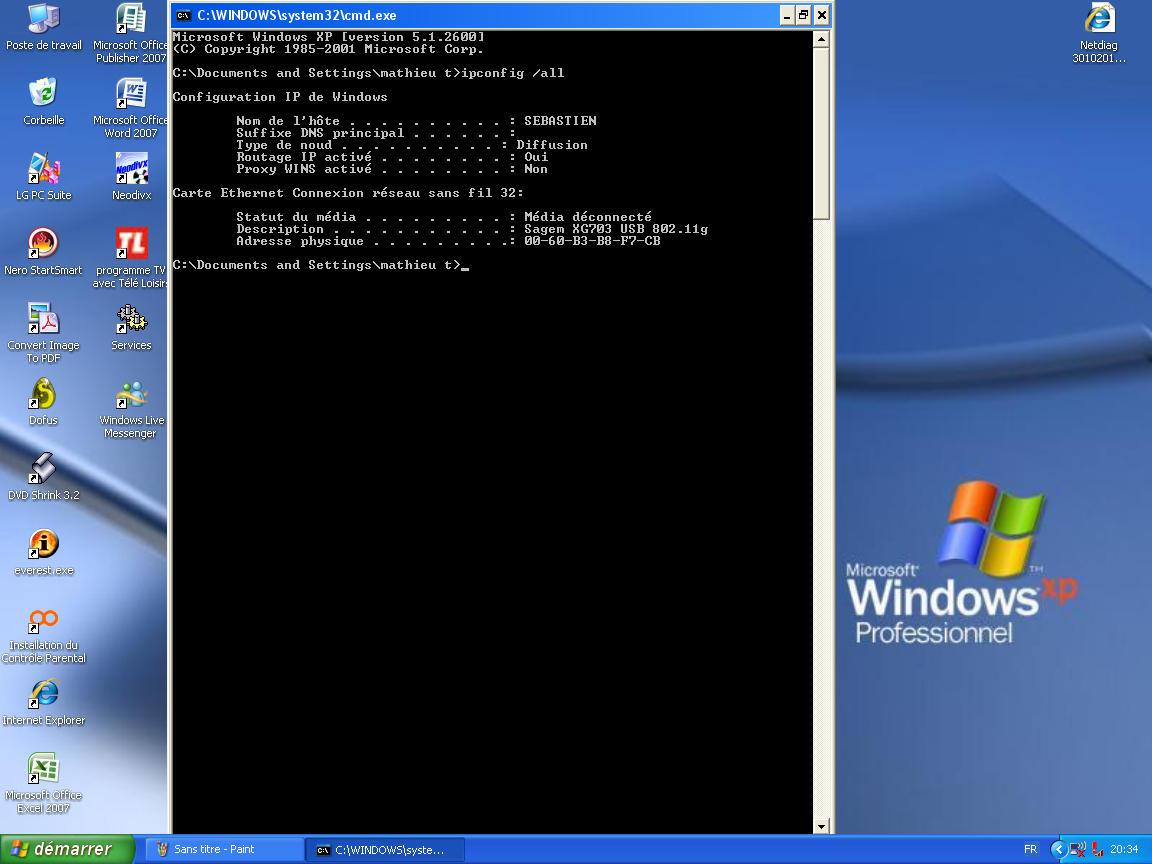Minimize the cmd.exe window
1152x864 pixels.
point(787,15)
